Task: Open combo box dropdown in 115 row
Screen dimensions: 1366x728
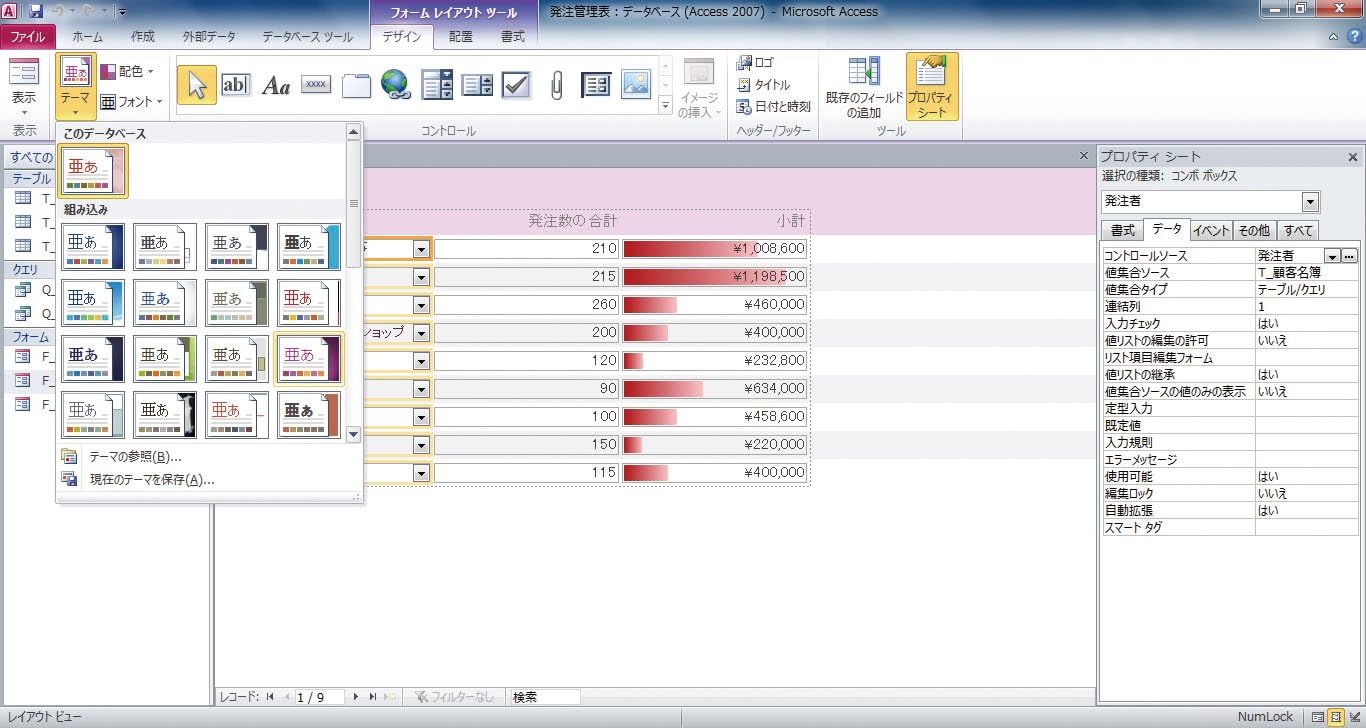Action: 422,472
